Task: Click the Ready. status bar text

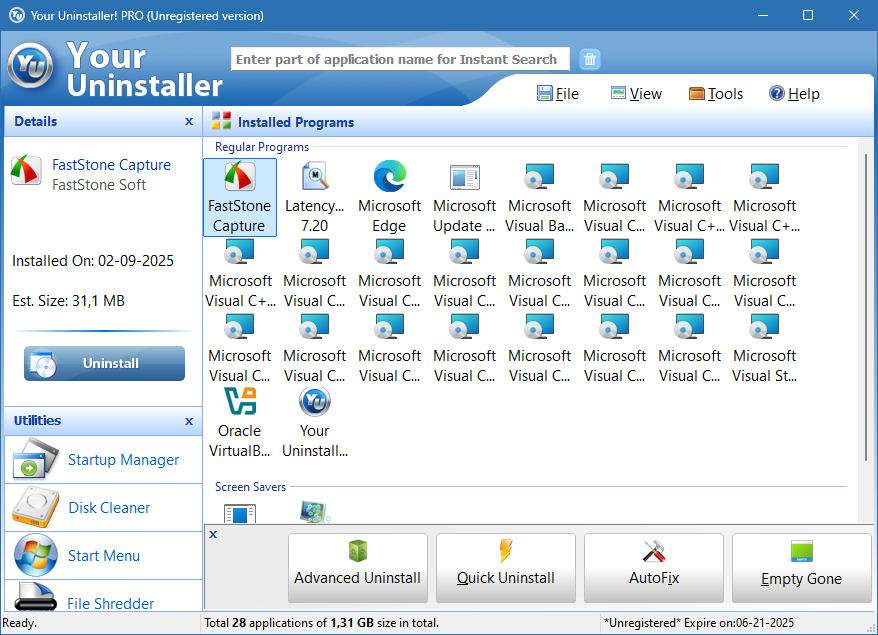Action: (x=20, y=623)
